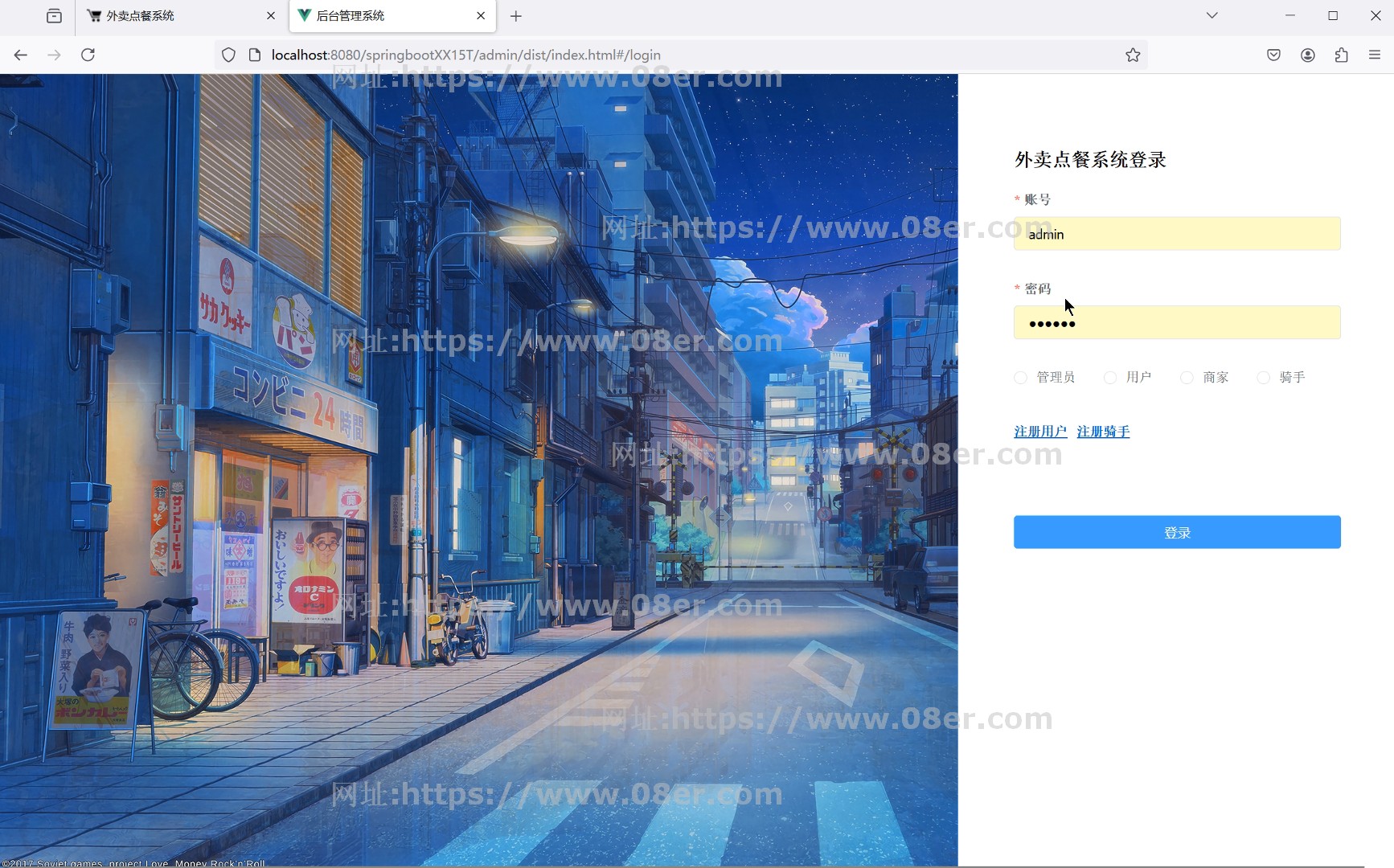This screenshot has width=1394, height=868.
Task: Open the extensions panel
Action: (x=1341, y=55)
